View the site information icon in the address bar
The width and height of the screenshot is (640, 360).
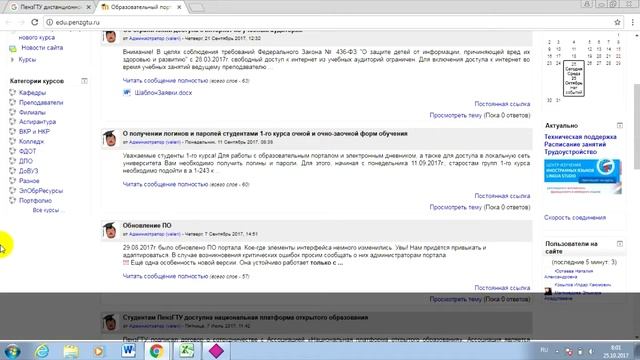(49, 22)
